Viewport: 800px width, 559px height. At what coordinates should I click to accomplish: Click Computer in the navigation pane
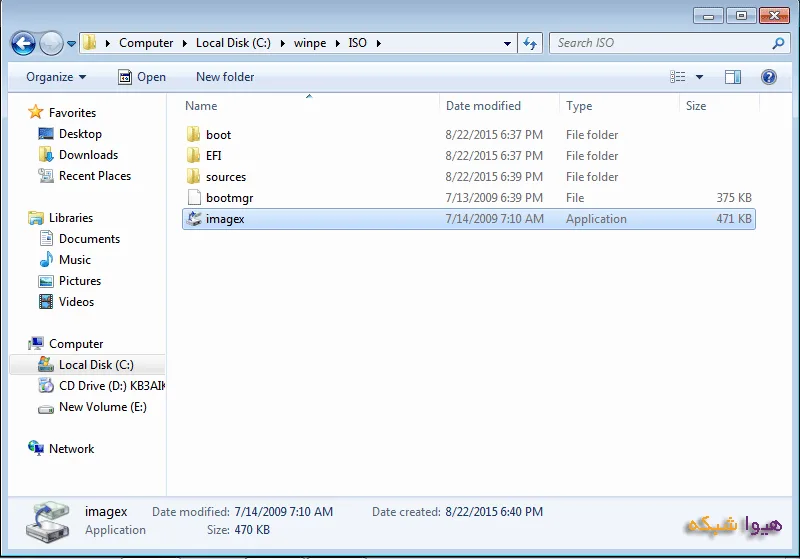pyautogui.click(x=76, y=344)
